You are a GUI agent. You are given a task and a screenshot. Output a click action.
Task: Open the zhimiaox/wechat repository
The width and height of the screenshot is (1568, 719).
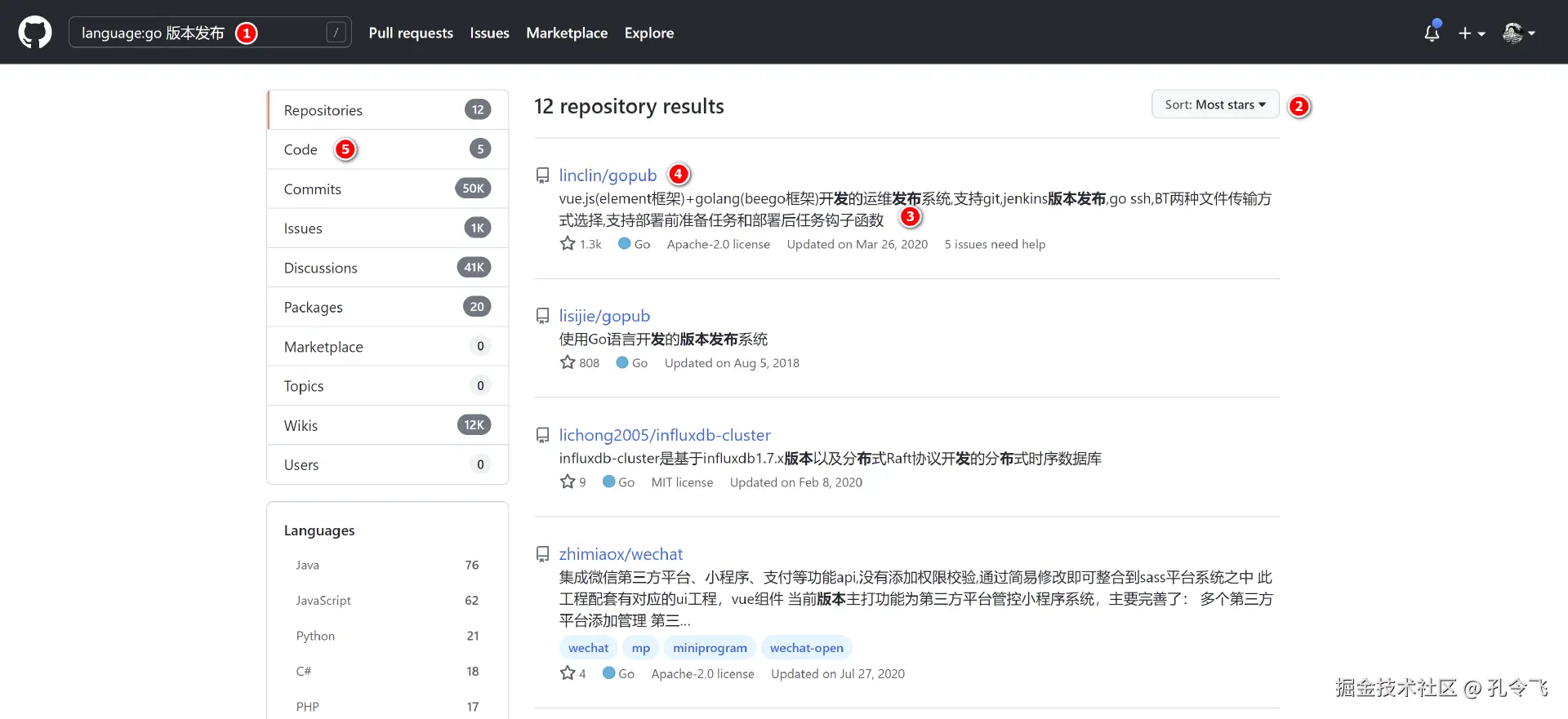coord(621,554)
